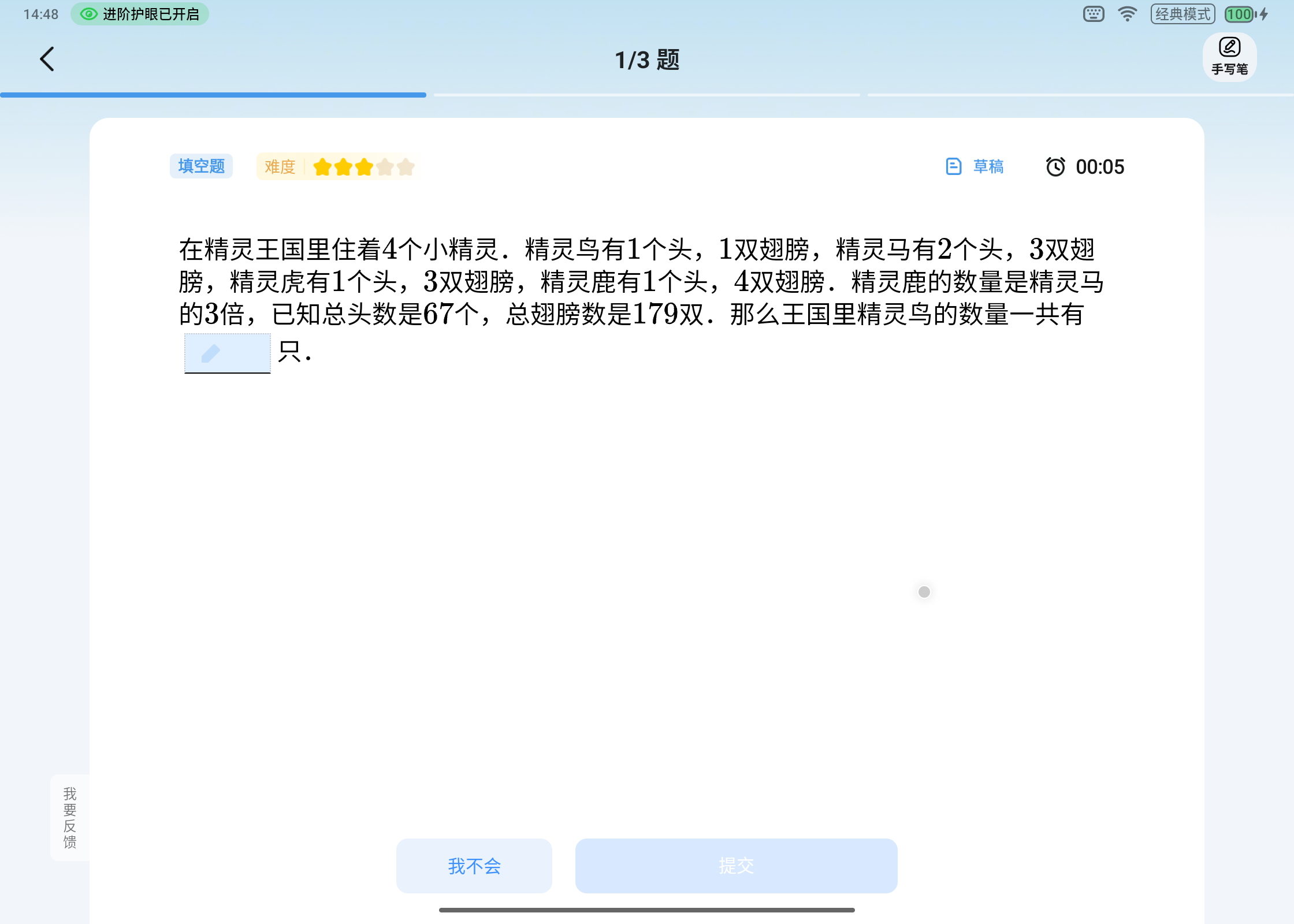The height and width of the screenshot is (924, 1294).
Task: Tap the pencil icon in answer blank
Action: 211,353
